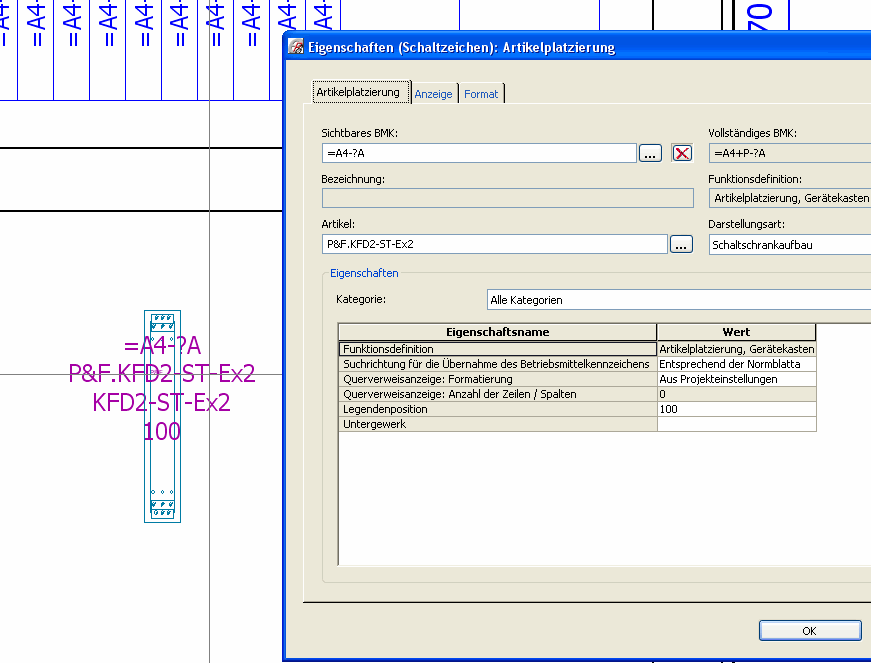The image size is (871, 663).
Task: Click the Wert column header
Action: [x=736, y=332]
